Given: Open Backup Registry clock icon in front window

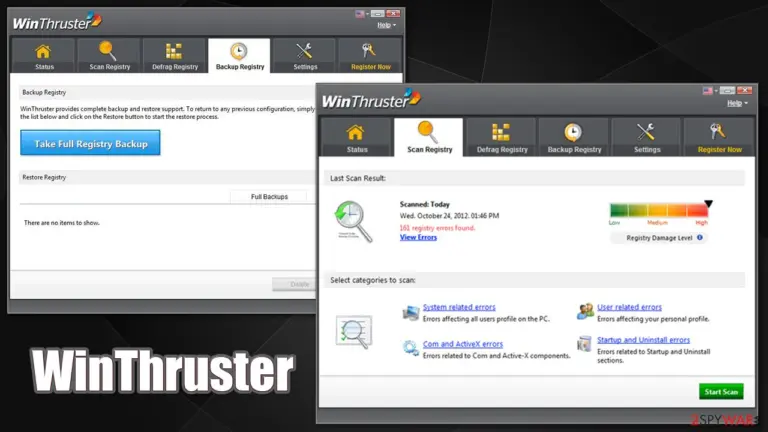Looking at the screenshot, I should 573,132.
